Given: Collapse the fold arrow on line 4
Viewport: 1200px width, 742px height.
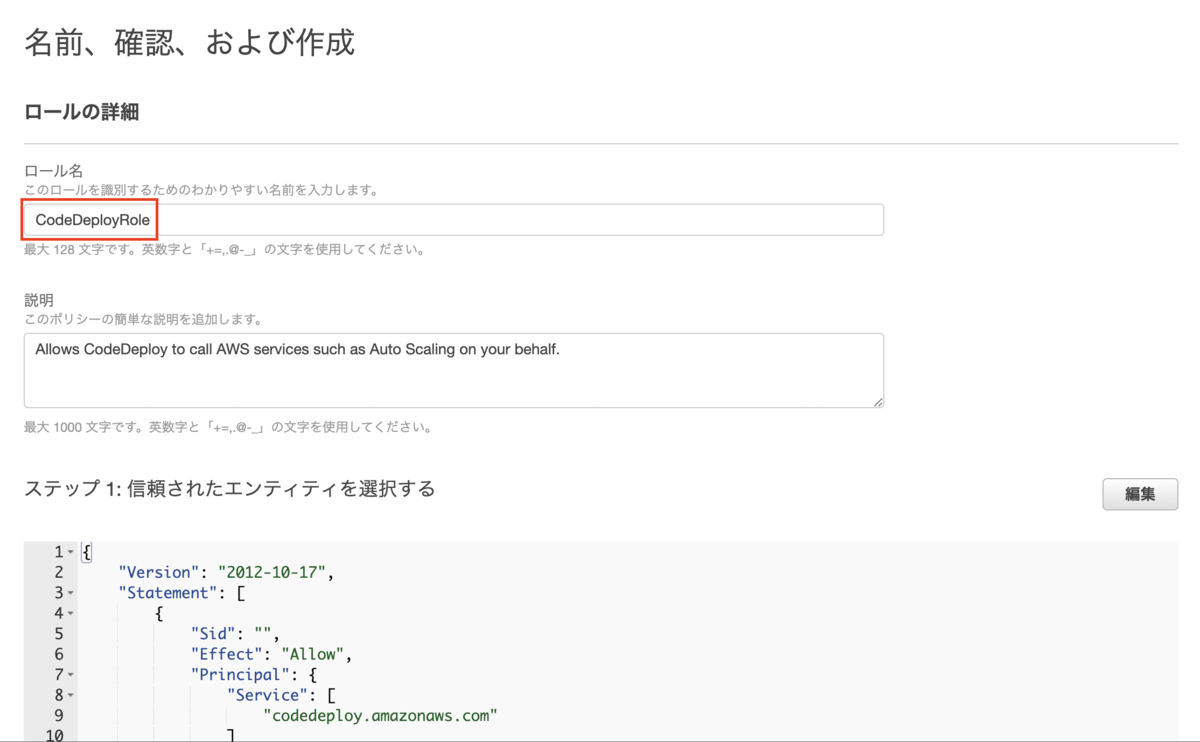Looking at the screenshot, I should [71, 613].
